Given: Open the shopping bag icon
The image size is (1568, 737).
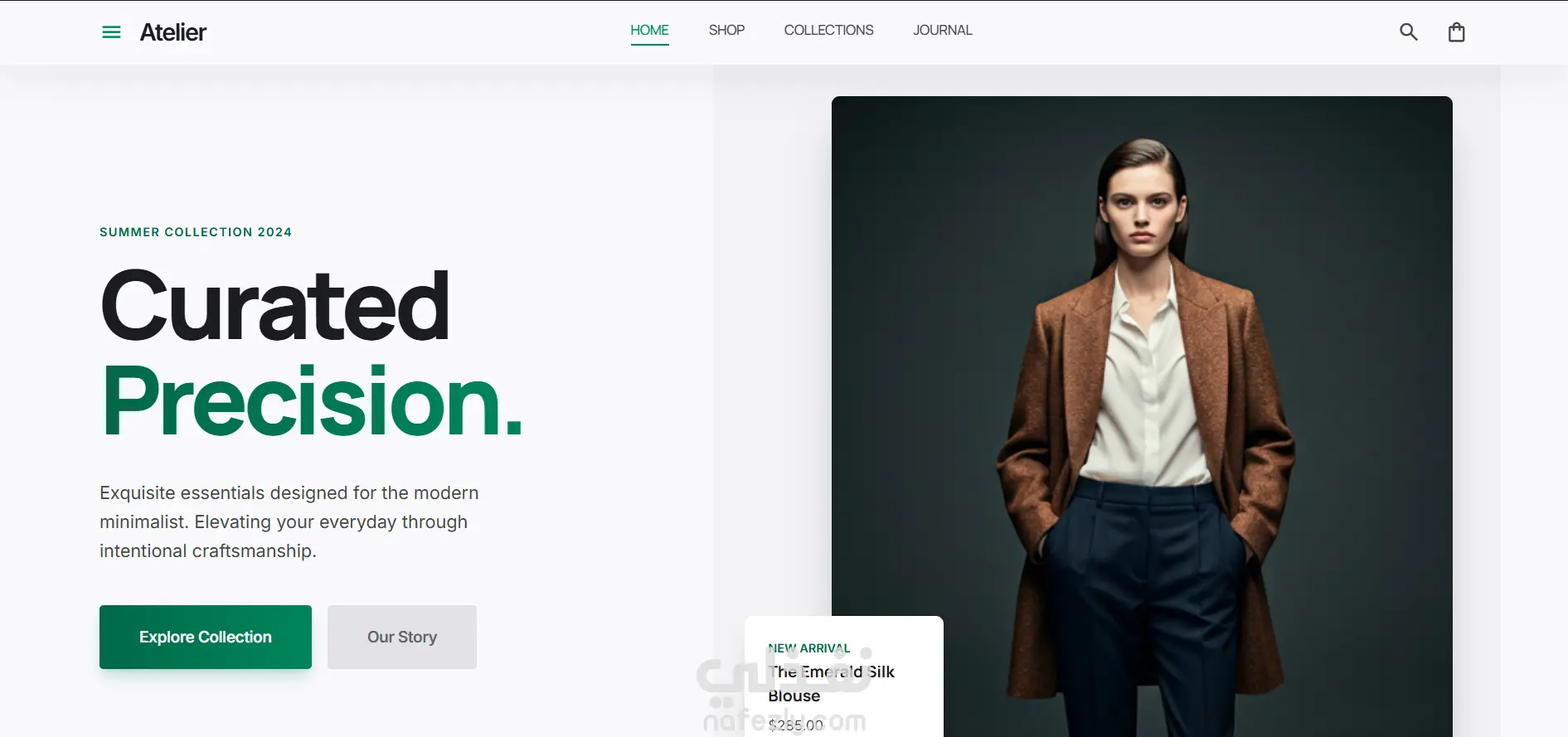Looking at the screenshot, I should [x=1456, y=32].
